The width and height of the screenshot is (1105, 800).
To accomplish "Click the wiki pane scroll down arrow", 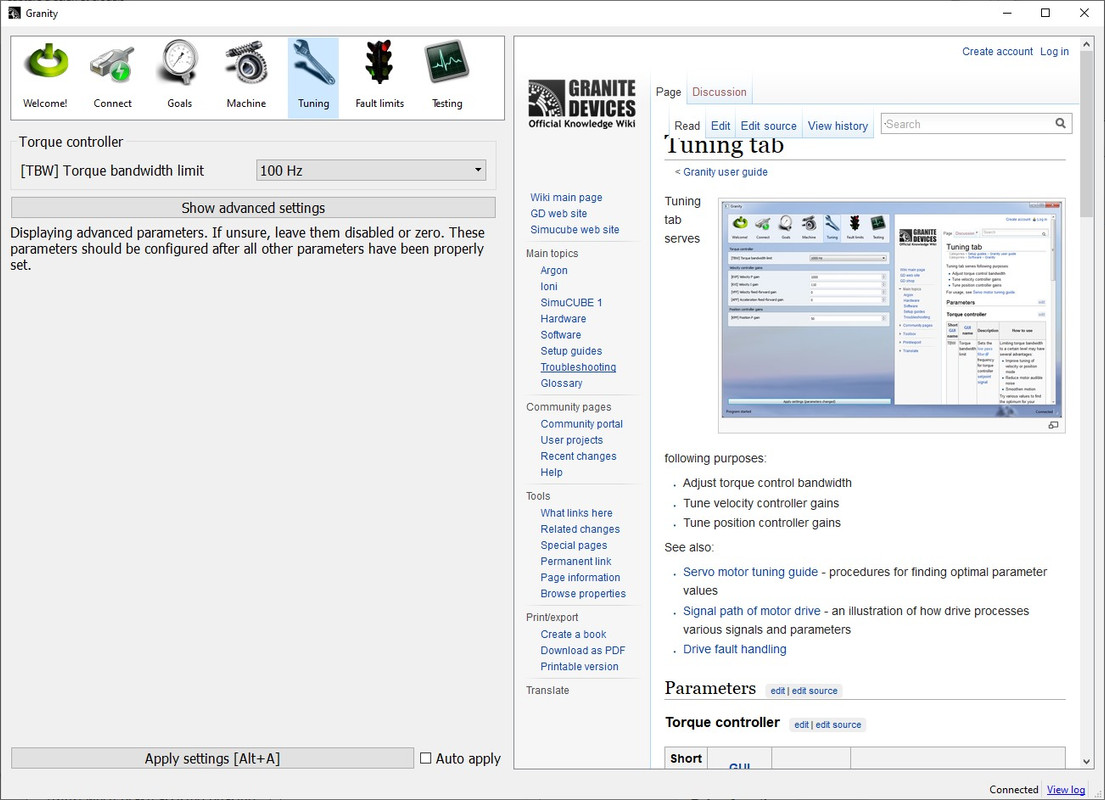I will (x=1086, y=761).
